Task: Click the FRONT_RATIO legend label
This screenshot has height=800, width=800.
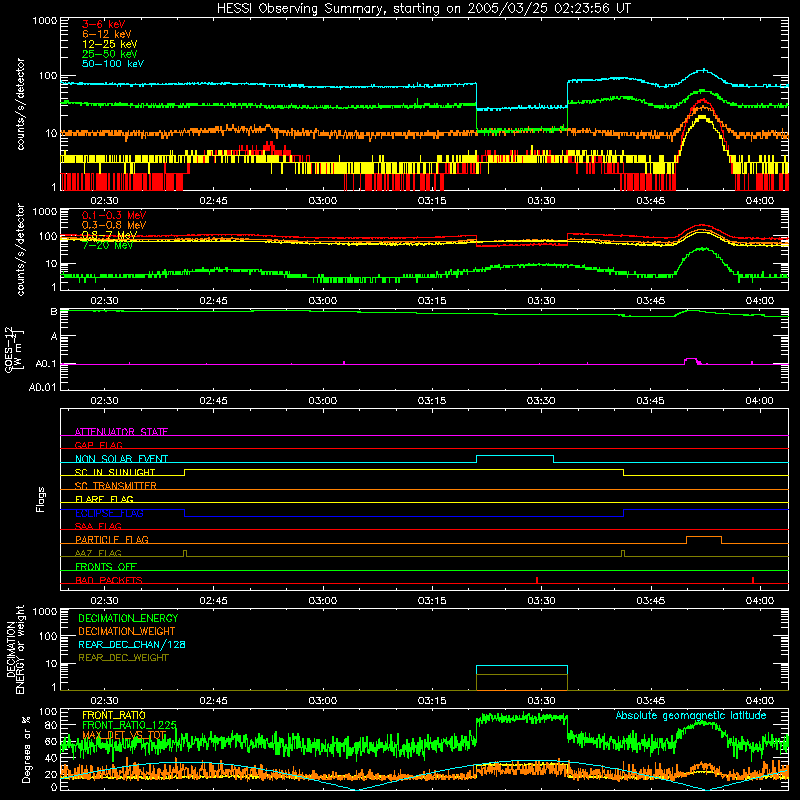Action: (x=114, y=715)
